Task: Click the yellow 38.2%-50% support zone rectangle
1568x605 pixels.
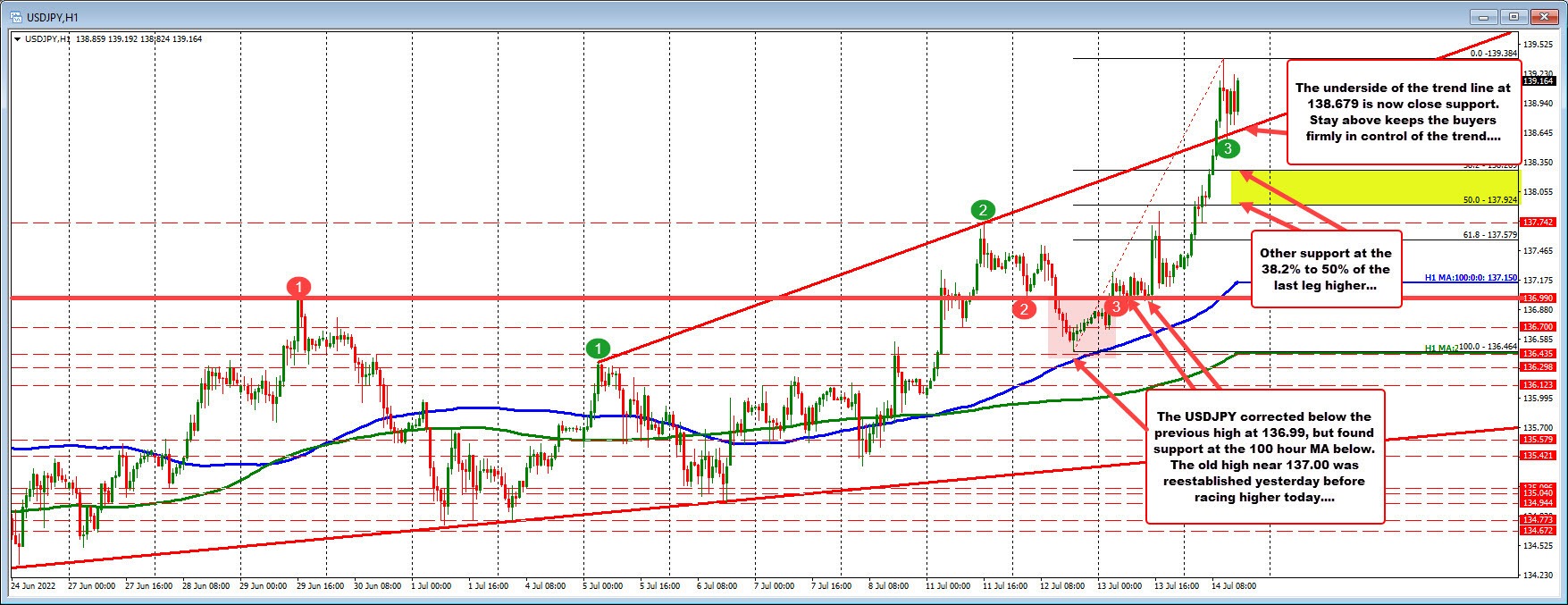Action: [1375, 188]
